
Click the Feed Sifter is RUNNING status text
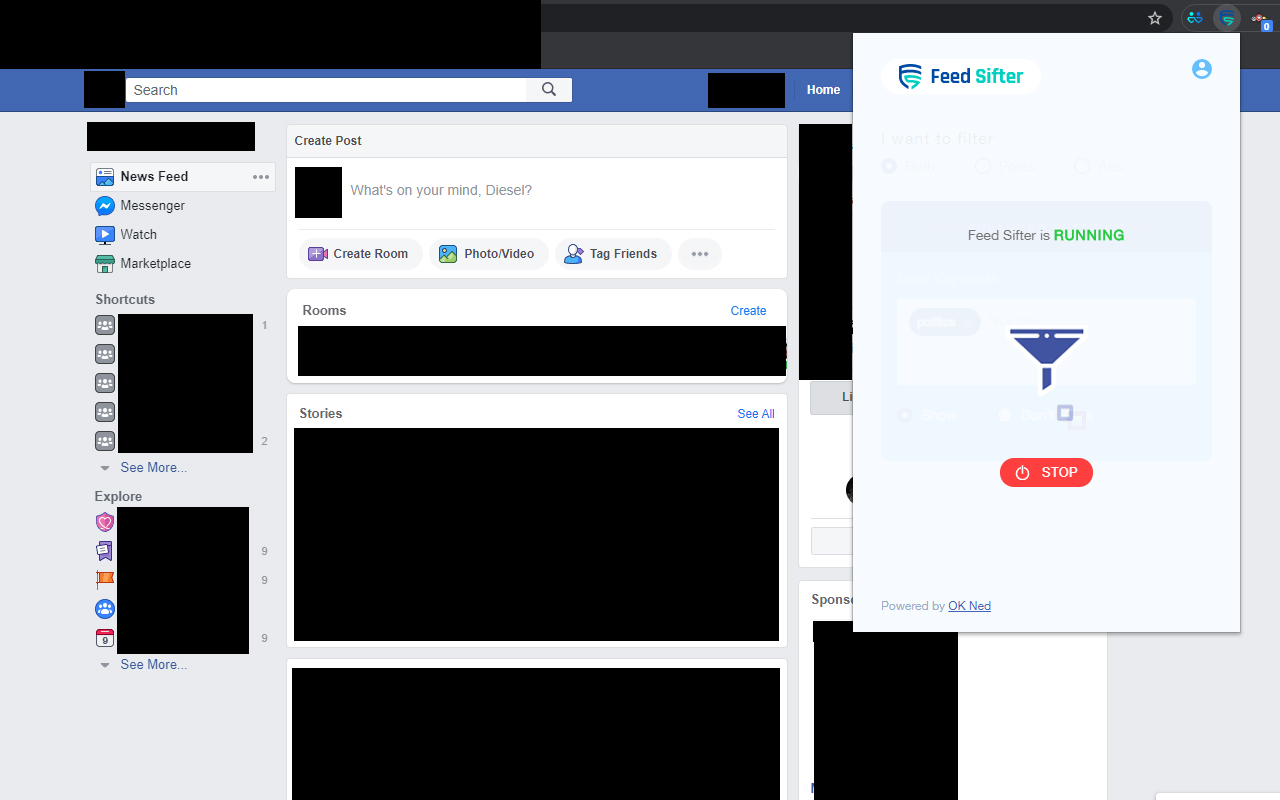pos(1046,236)
